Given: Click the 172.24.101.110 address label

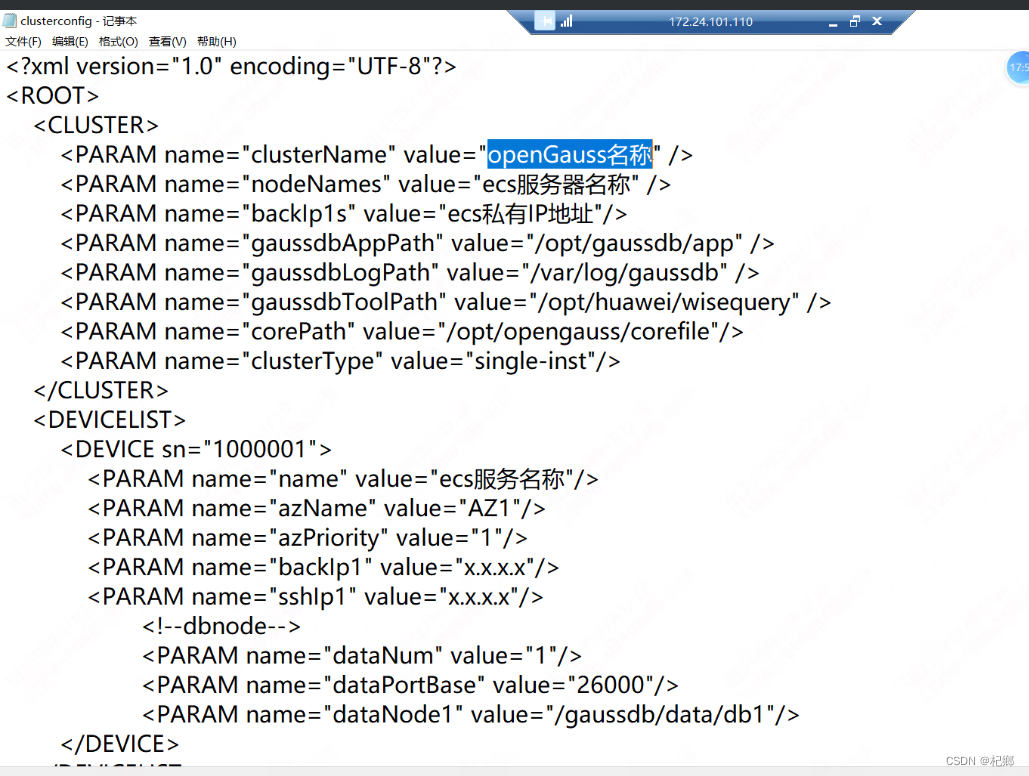Looking at the screenshot, I should click(711, 22).
